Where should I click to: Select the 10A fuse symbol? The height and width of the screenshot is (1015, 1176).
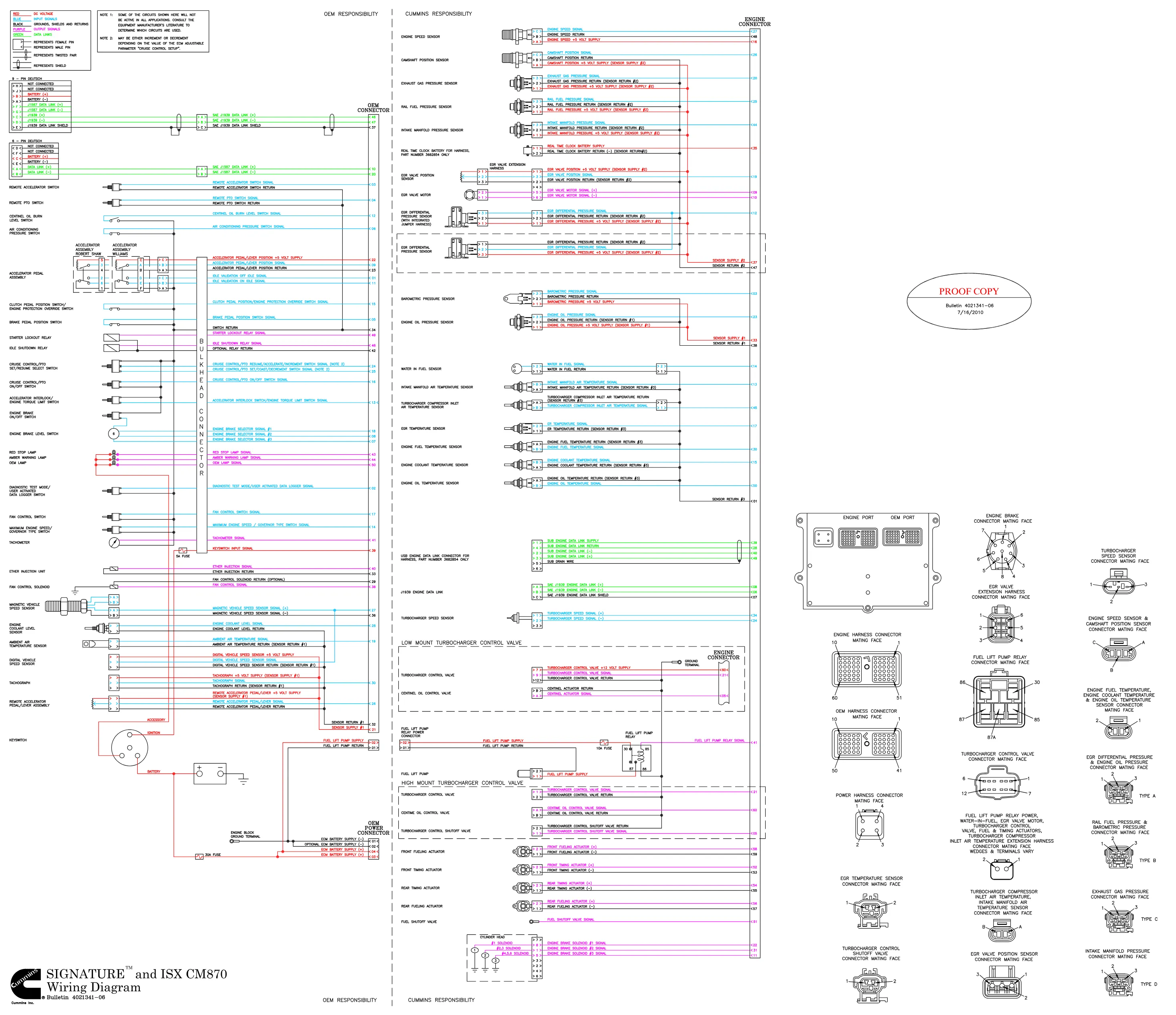(x=604, y=743)
